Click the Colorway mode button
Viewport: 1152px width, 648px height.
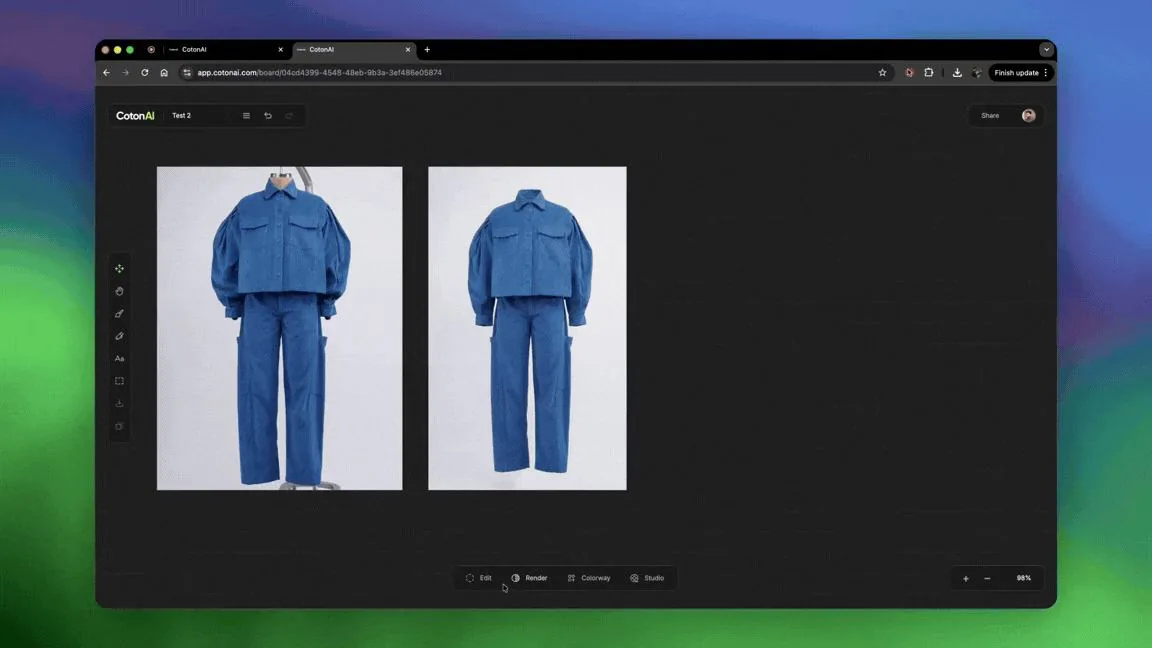589,578
